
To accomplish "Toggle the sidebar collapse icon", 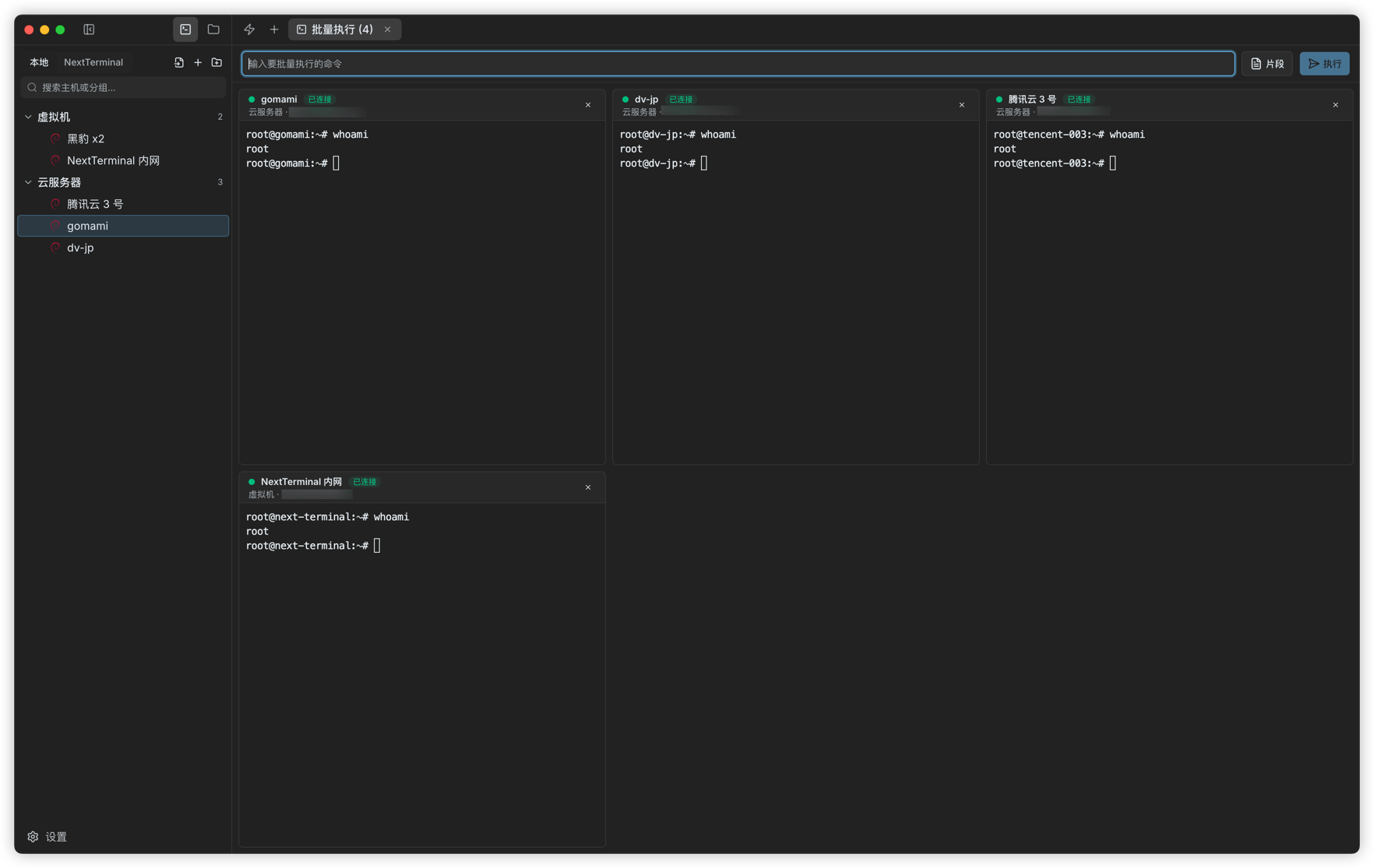I will pos(89,30).
